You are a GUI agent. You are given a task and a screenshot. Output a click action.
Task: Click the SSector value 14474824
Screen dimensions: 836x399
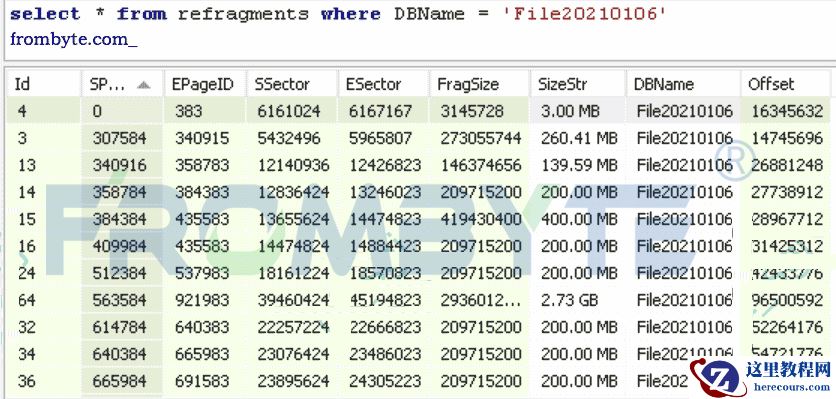tap(294, 246)
